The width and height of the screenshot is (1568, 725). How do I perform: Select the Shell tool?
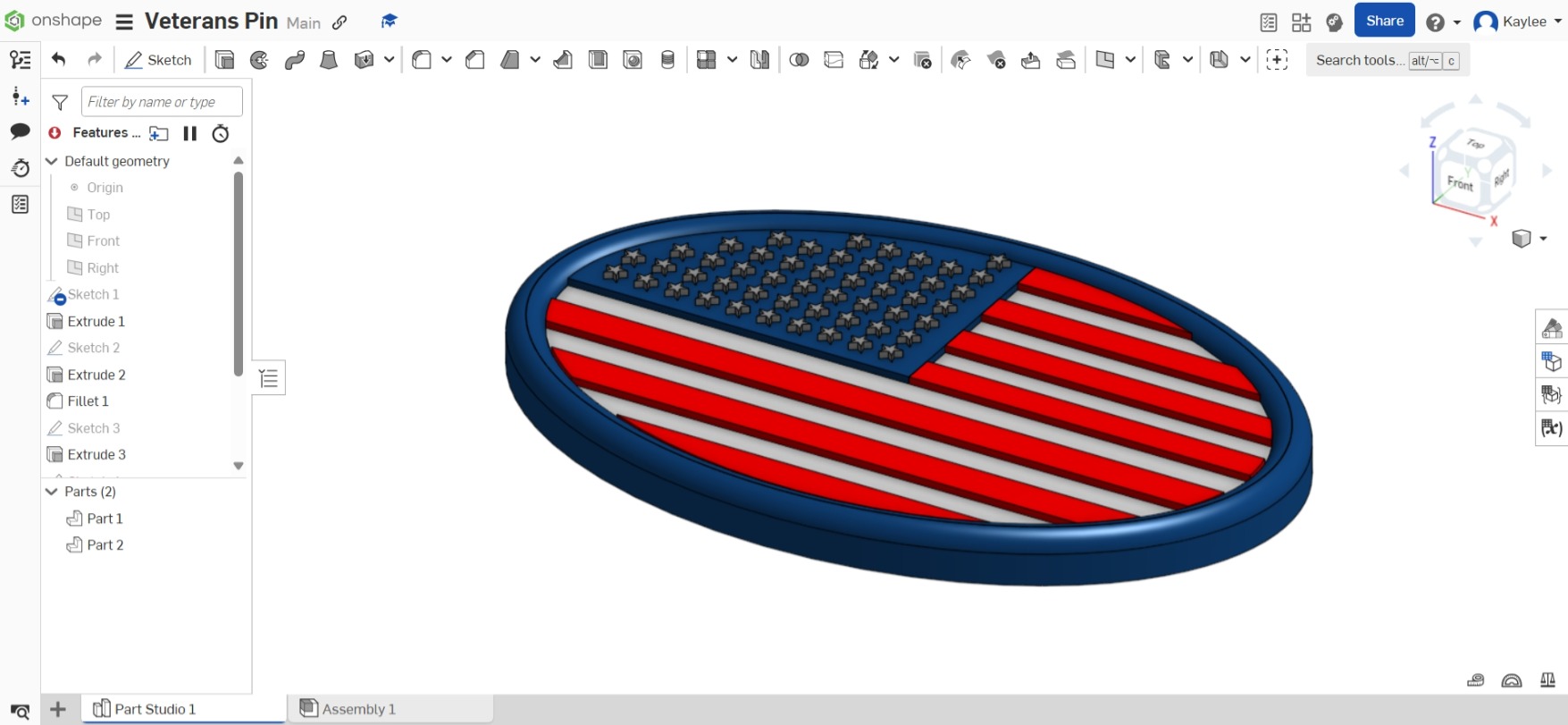[x=598, y=60]
